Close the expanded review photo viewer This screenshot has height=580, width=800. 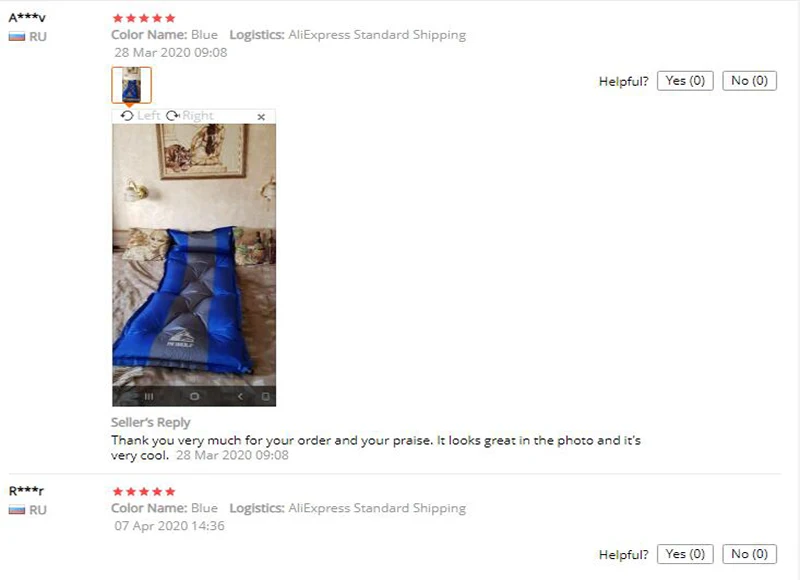(261, 117)
